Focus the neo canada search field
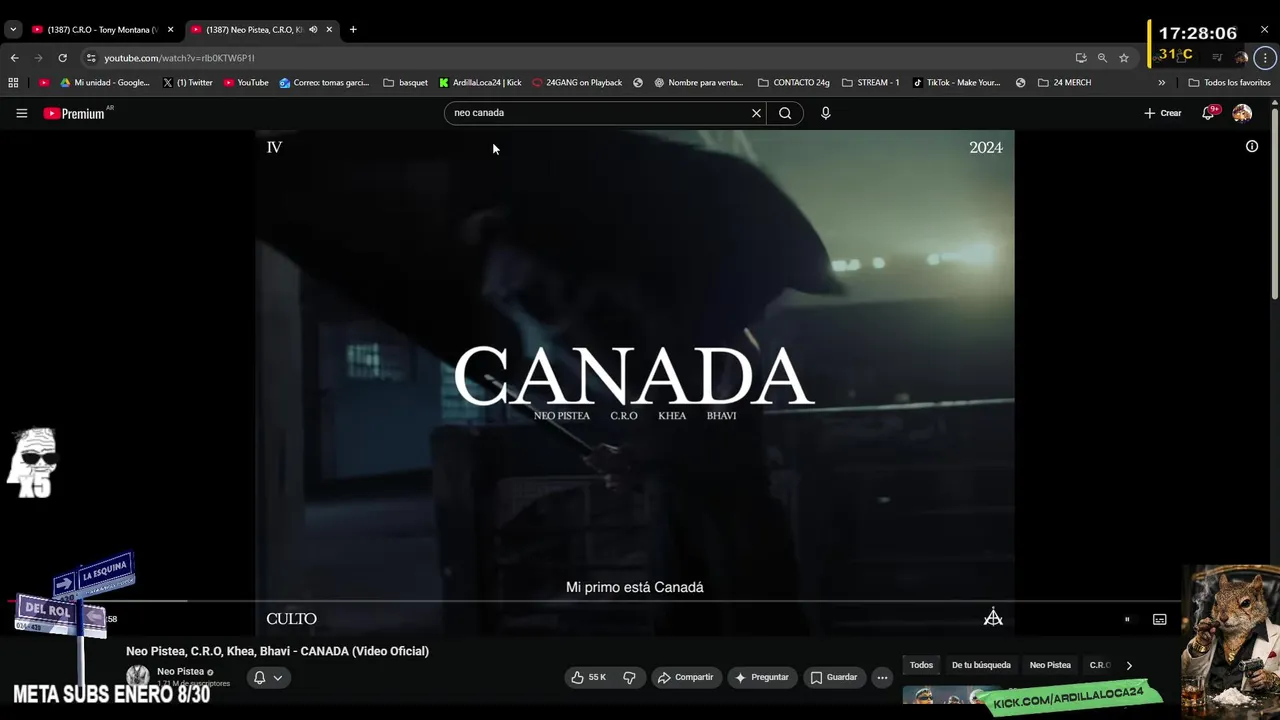This screenshot has height=720, width=1280. [x=598, y=113]
